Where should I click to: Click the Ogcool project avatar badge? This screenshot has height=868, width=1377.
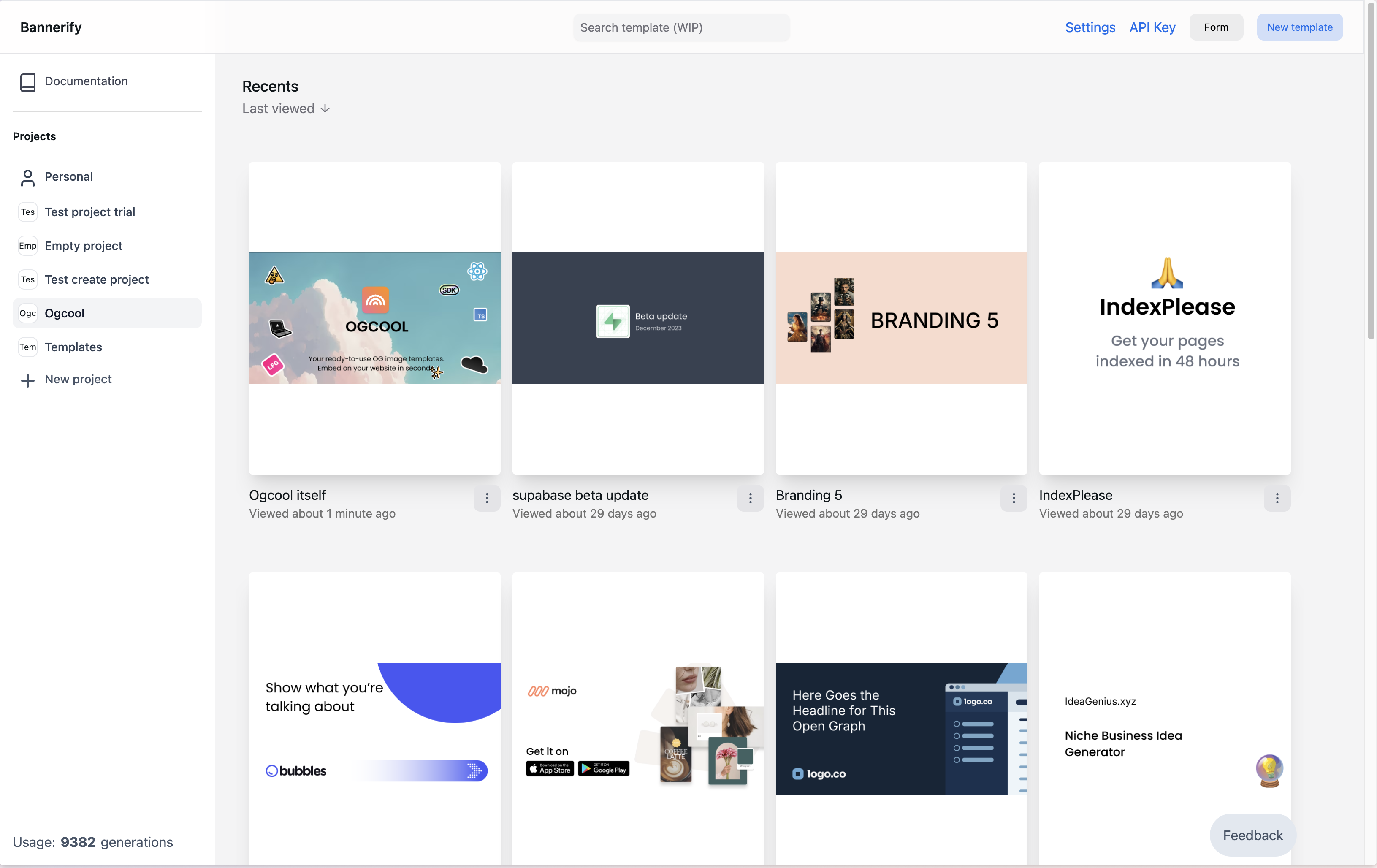tap(27, 313)
